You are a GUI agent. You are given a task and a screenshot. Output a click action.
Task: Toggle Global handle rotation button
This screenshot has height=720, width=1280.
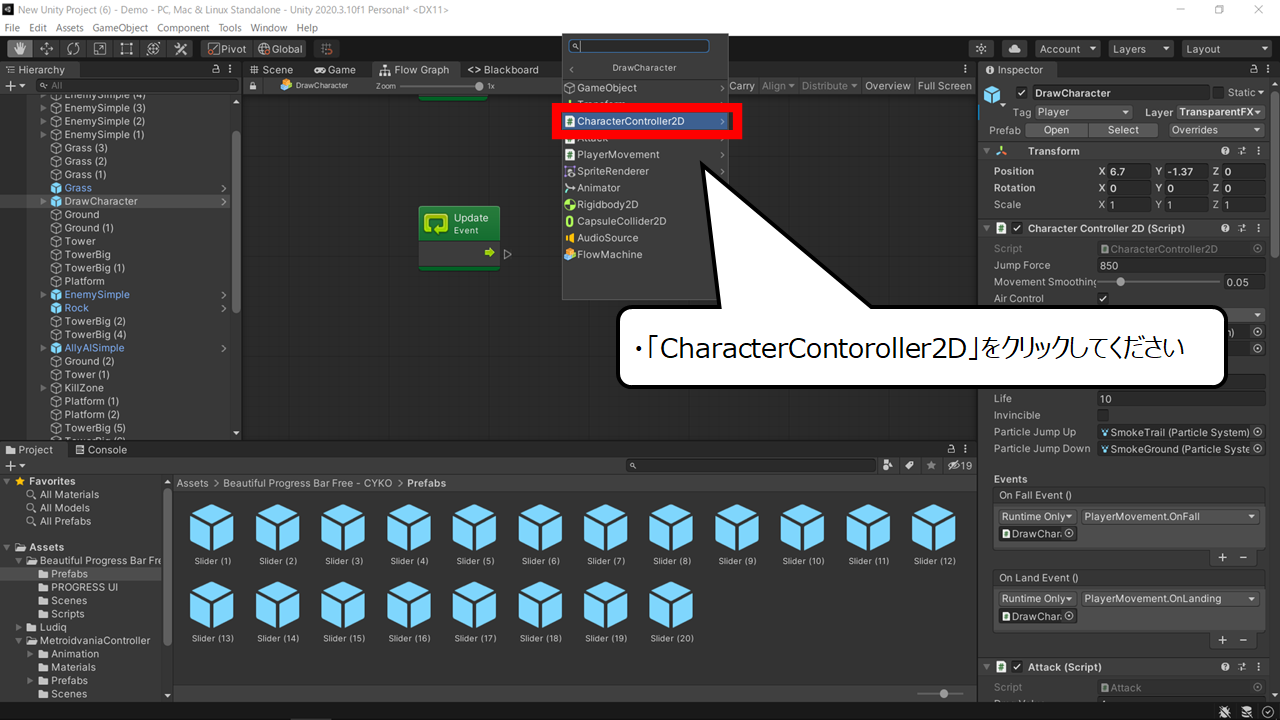coord(280,49)
